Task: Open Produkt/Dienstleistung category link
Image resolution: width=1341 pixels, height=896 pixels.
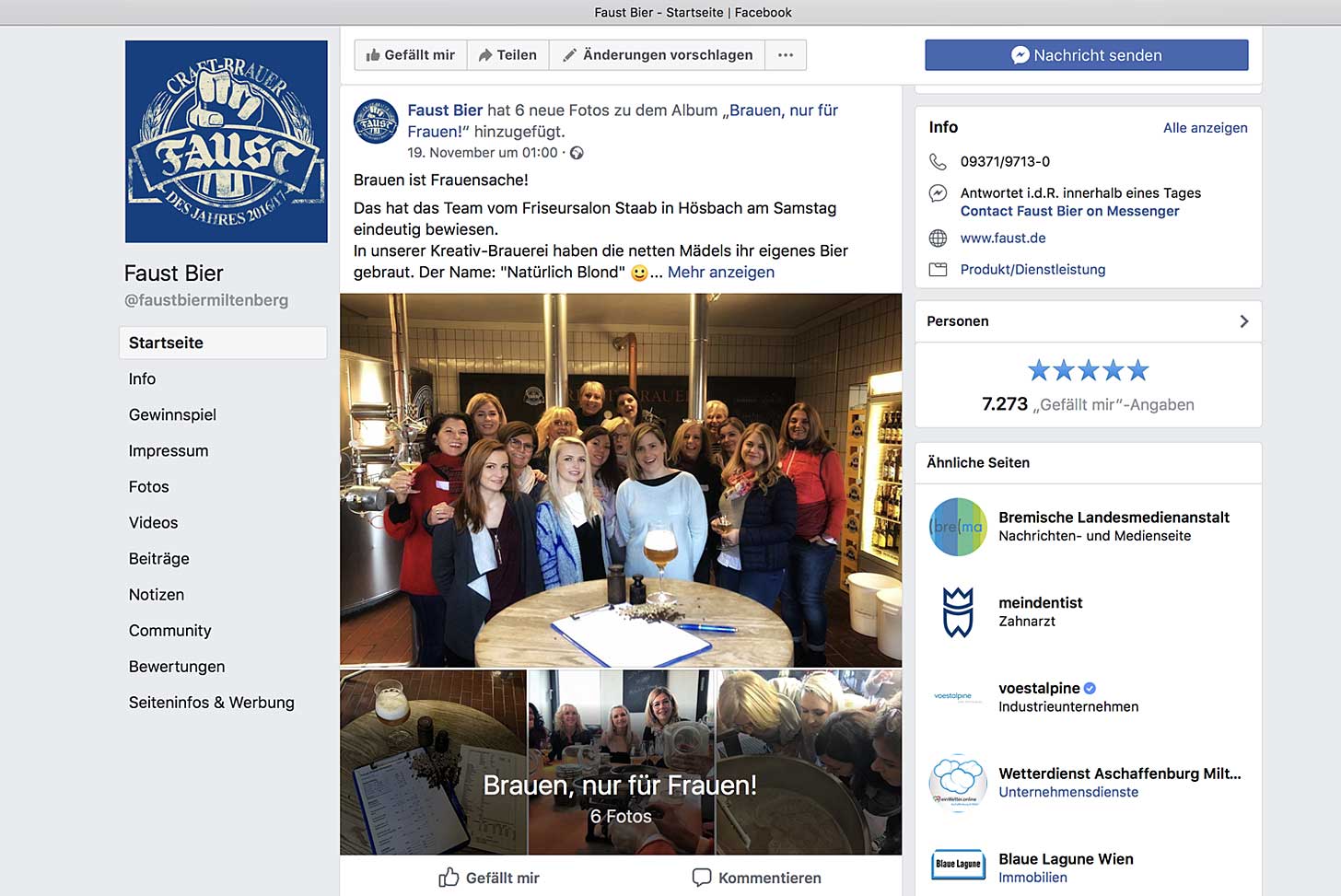Action: tap(1032, 269)
